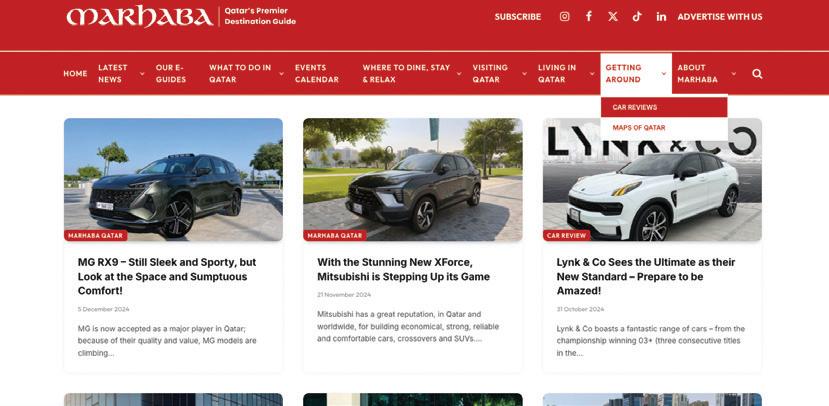The height and width of the screenshot is (406, 829).
Task: Open the white Lynk & Co car photo
Action: (652, 179)
